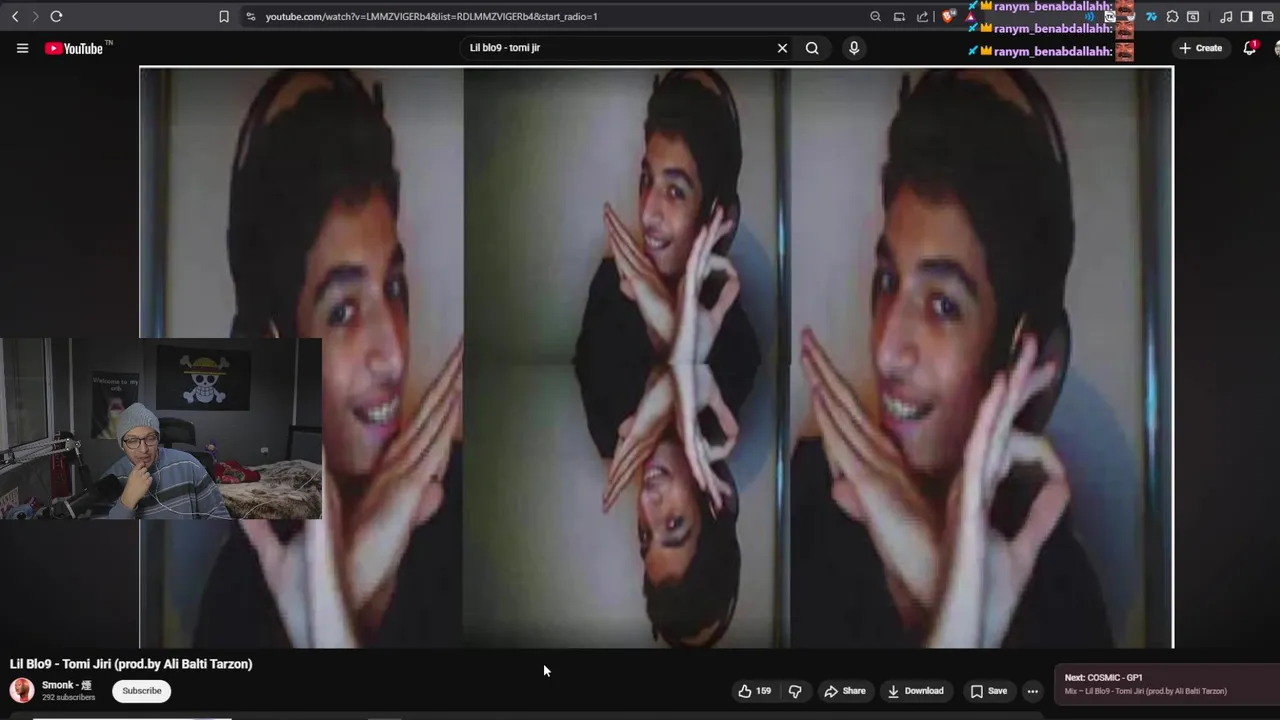Open the music note playlist icon
The image size is (1280, 720).
(x=1226, y=16)
